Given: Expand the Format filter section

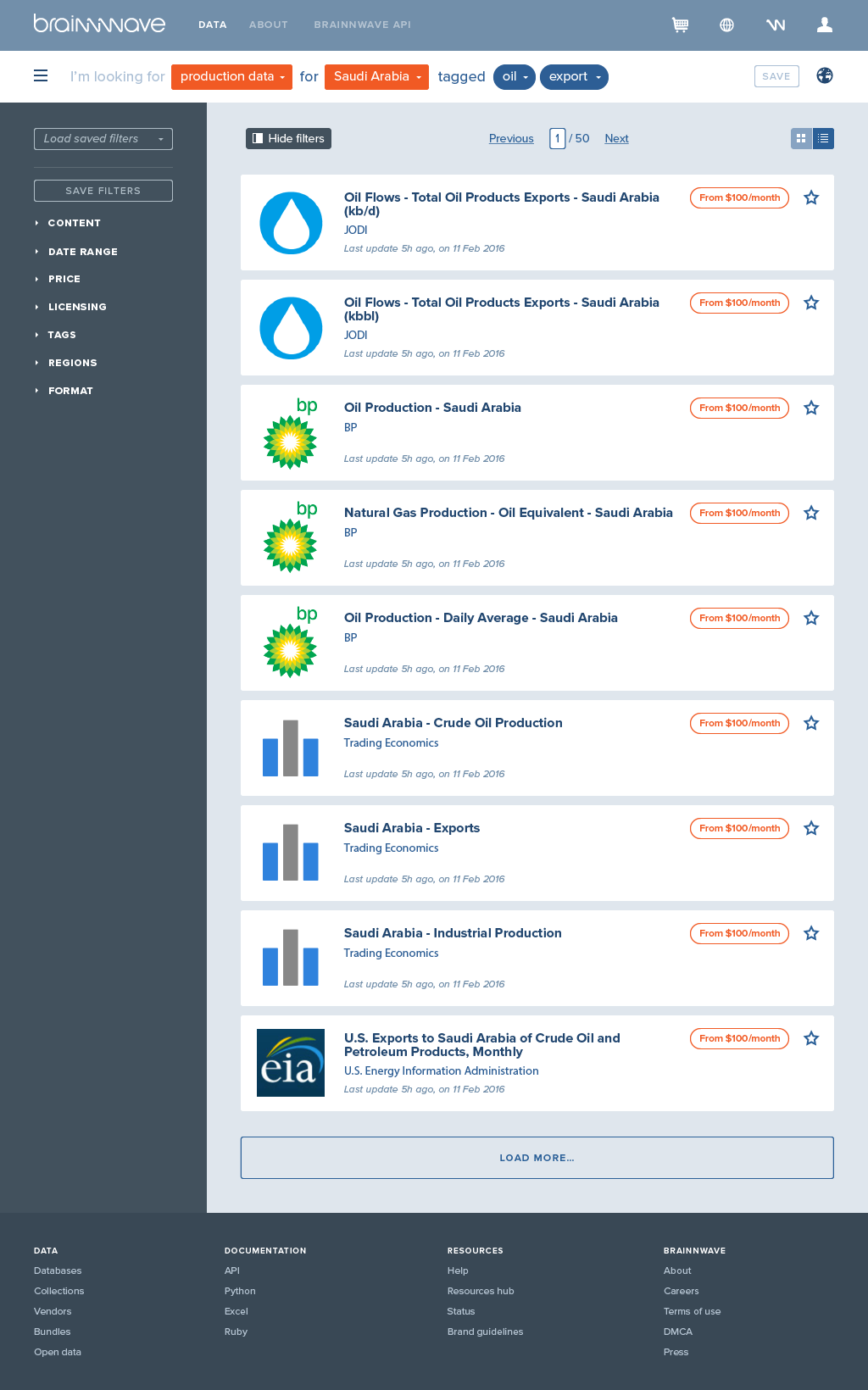Looking at the screenshot, I should pyautogui.click(x=64, y=391).
